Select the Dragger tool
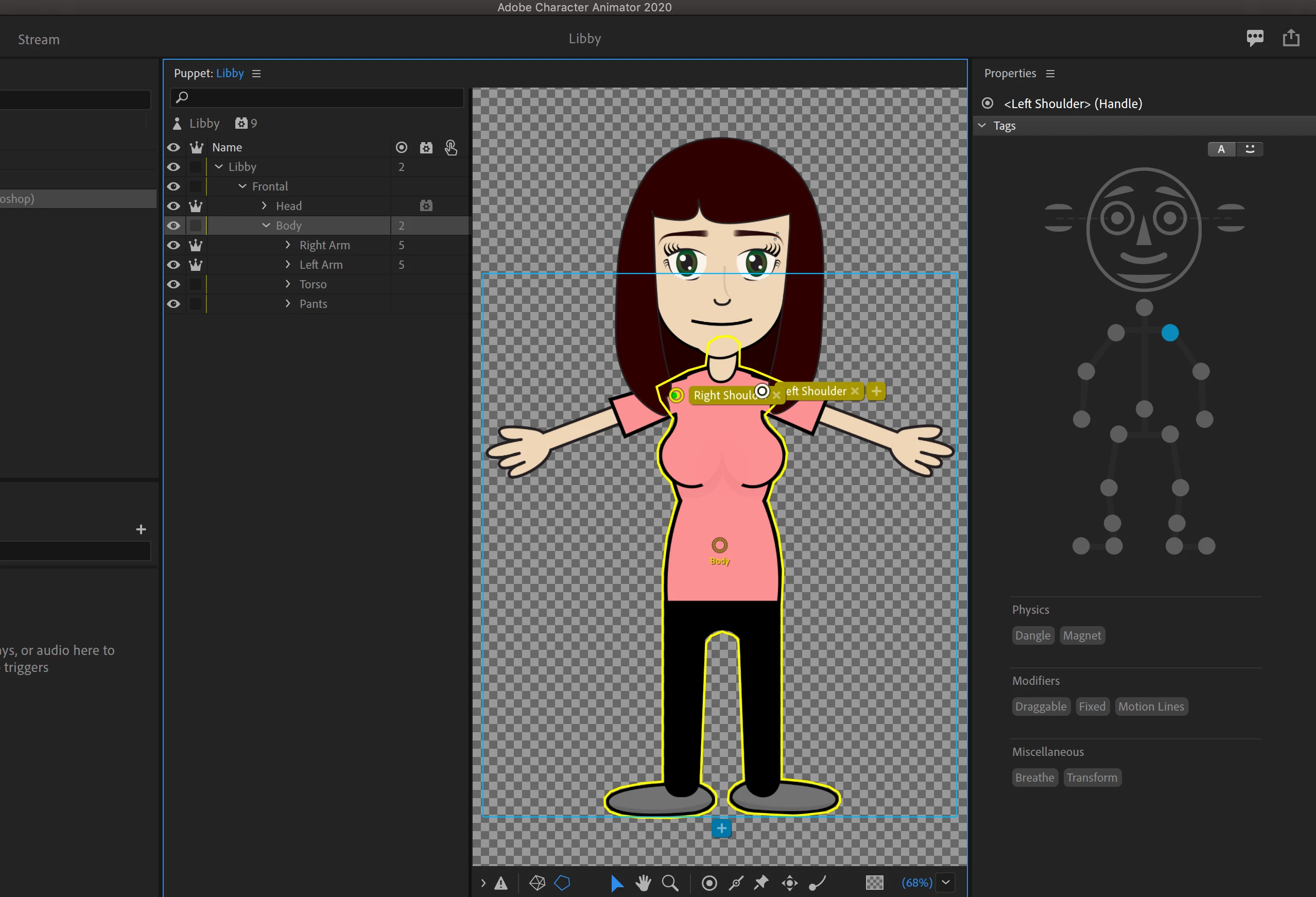The height and width of the screenshot is (897, 1316). (x=790, y=883)
